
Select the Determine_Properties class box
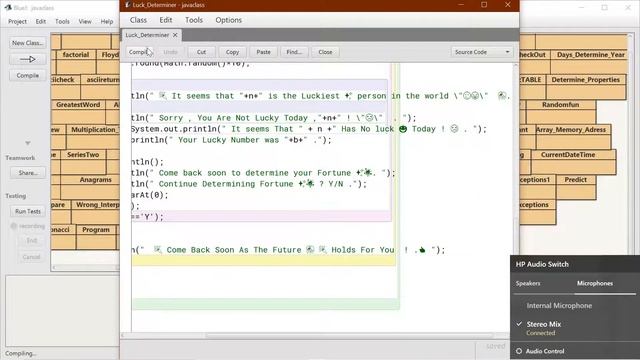pyautogui.click(x=586, y=87)
